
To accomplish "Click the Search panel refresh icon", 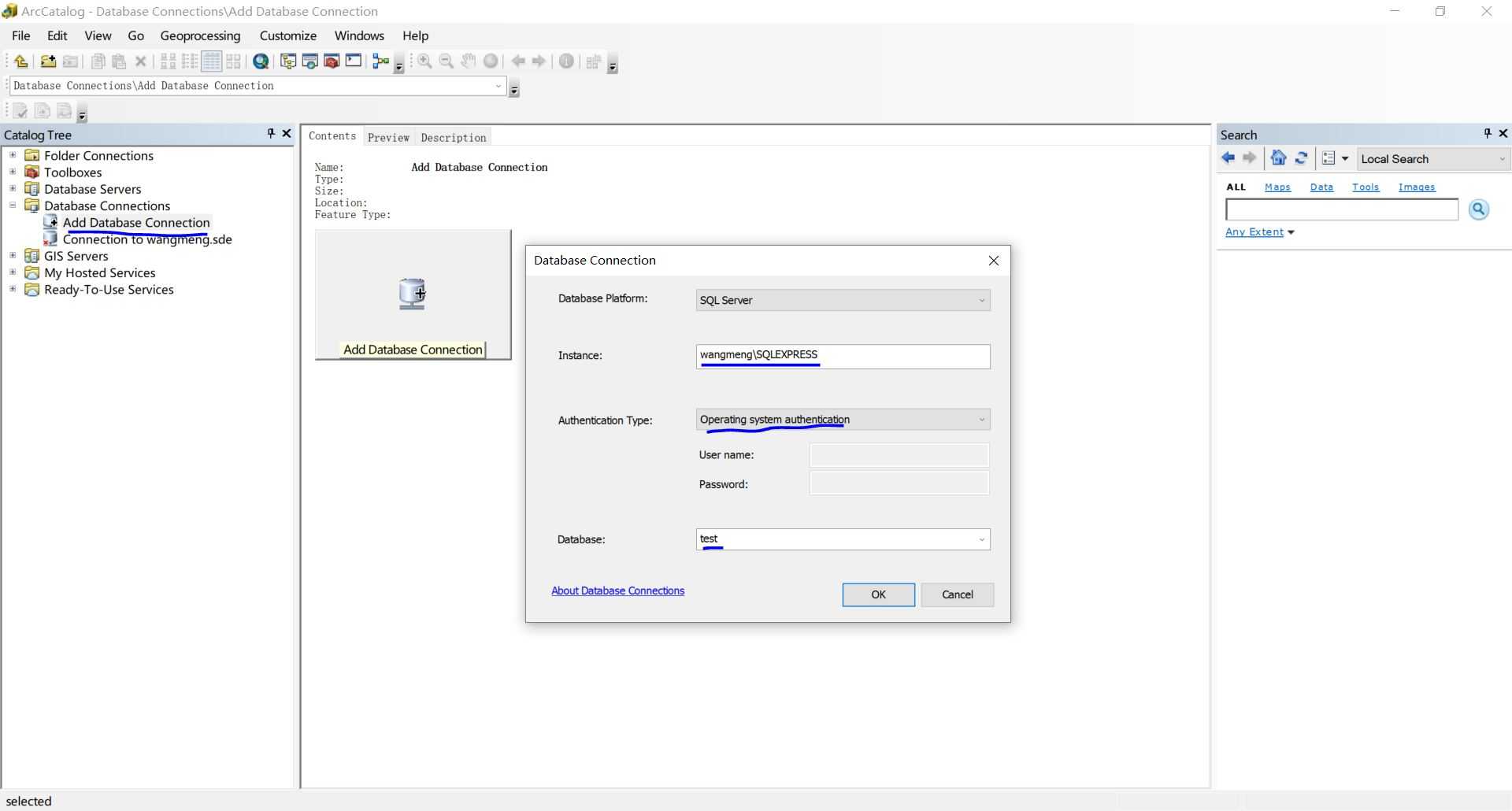I will click(x=1301, y=158).
